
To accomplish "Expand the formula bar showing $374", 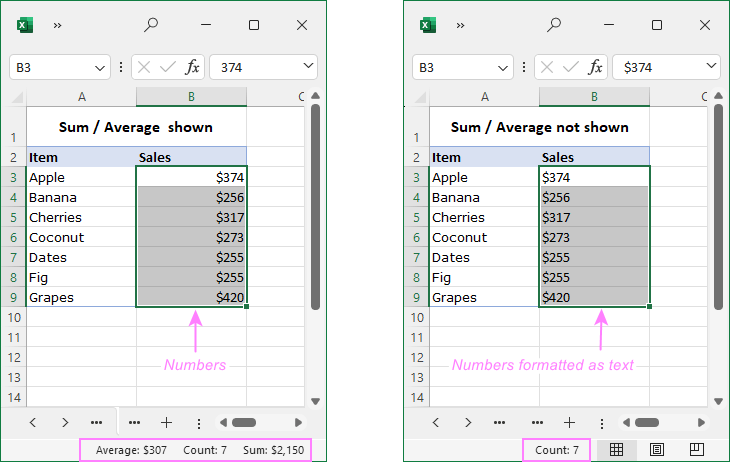I will 711,67.
